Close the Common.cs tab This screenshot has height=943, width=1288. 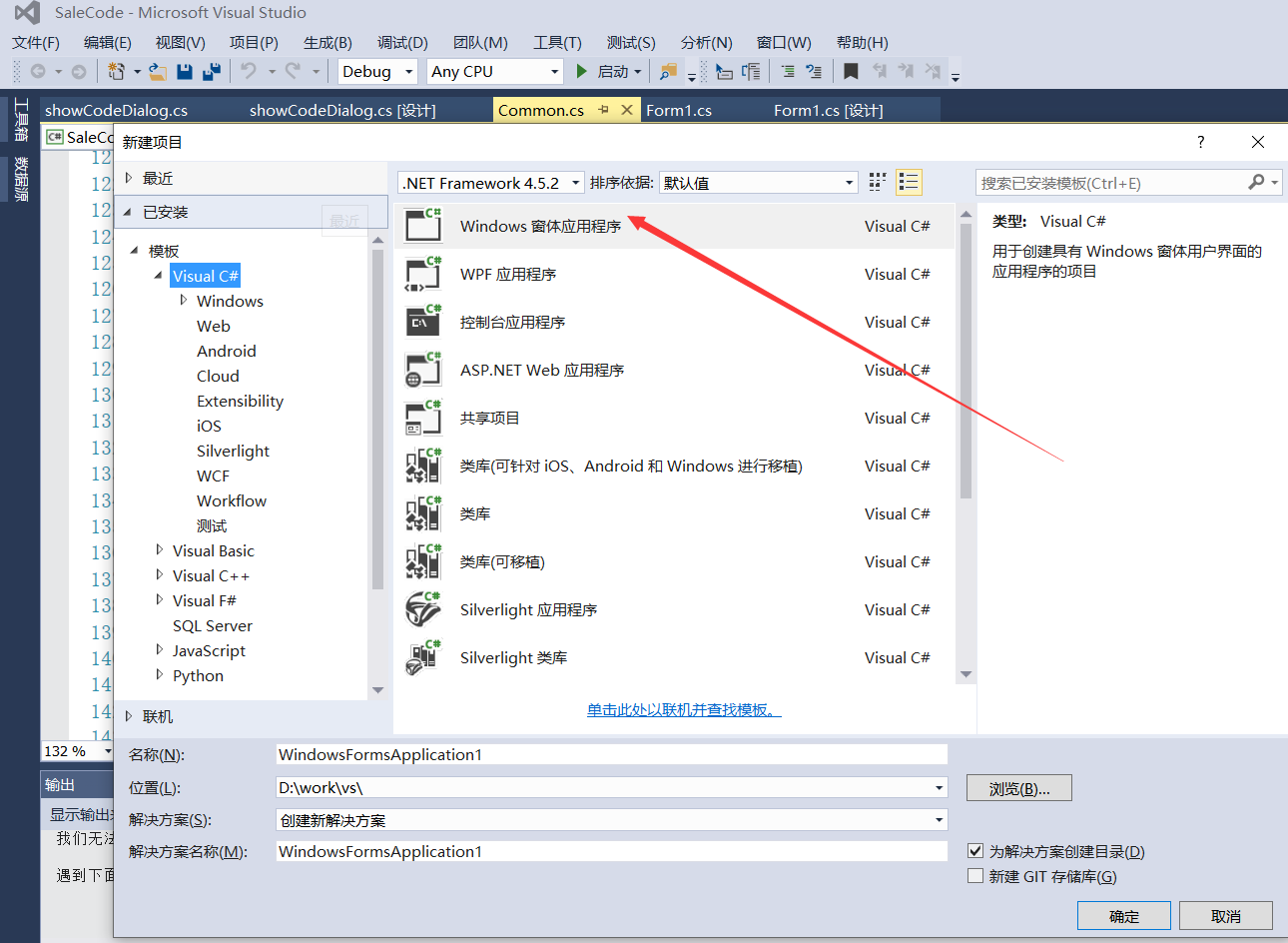pos(627,110)
